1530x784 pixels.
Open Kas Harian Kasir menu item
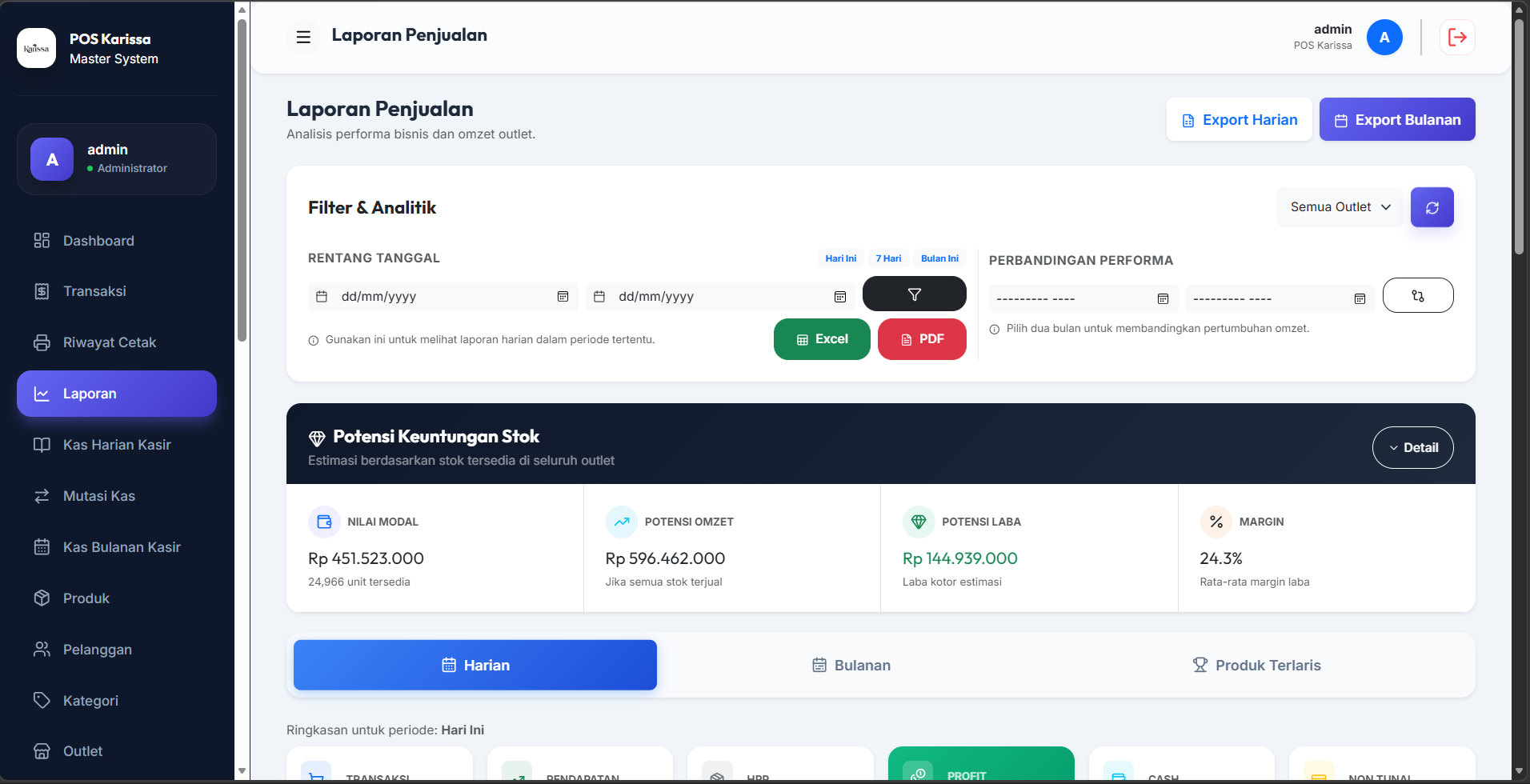click(x=117, y=445)
